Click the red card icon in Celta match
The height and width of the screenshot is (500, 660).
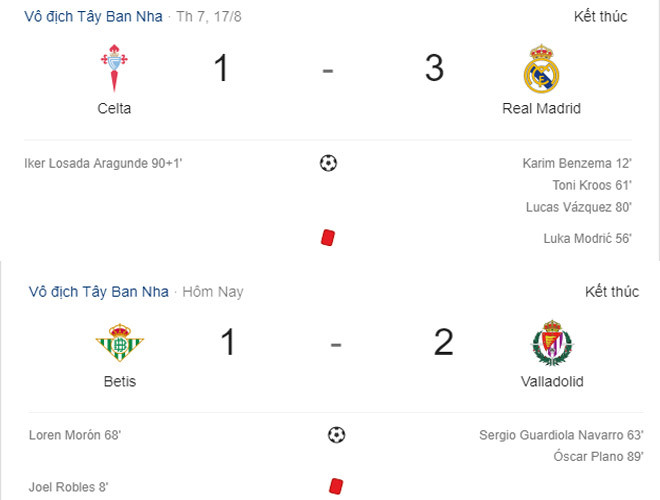click(x=328, y=238)
